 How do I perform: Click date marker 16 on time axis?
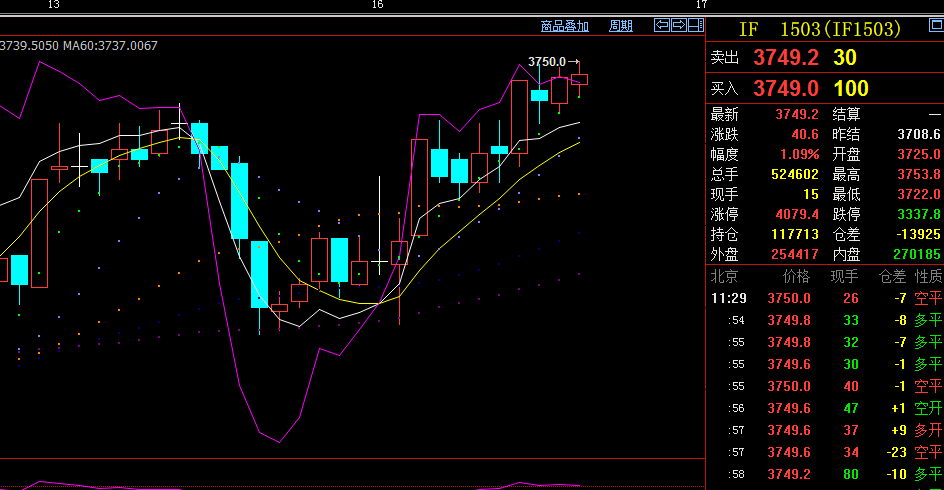[x=377, y=5]
